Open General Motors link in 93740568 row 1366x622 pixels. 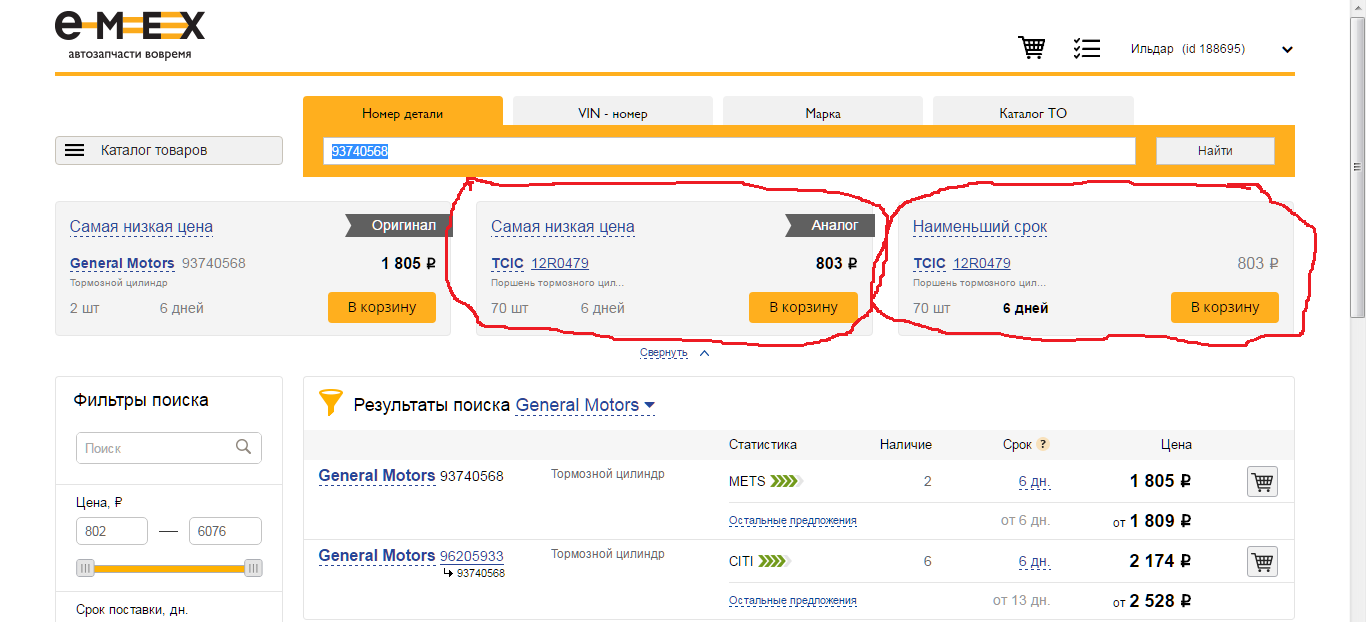(x=377, y=476)
